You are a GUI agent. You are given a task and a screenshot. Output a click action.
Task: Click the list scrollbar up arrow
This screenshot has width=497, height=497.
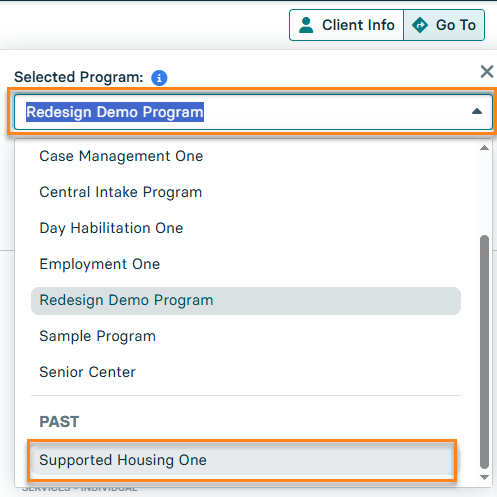(x=484, y=148)
